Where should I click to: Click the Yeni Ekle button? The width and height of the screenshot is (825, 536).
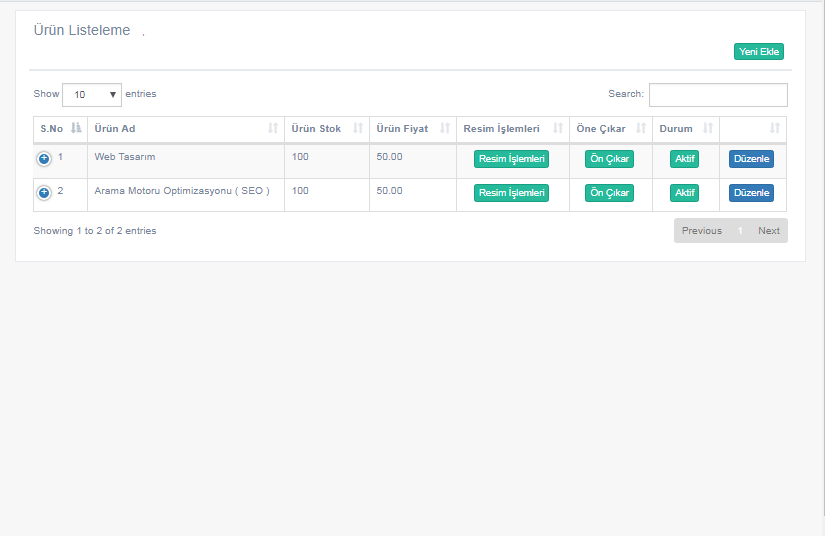tap(759, 52)
